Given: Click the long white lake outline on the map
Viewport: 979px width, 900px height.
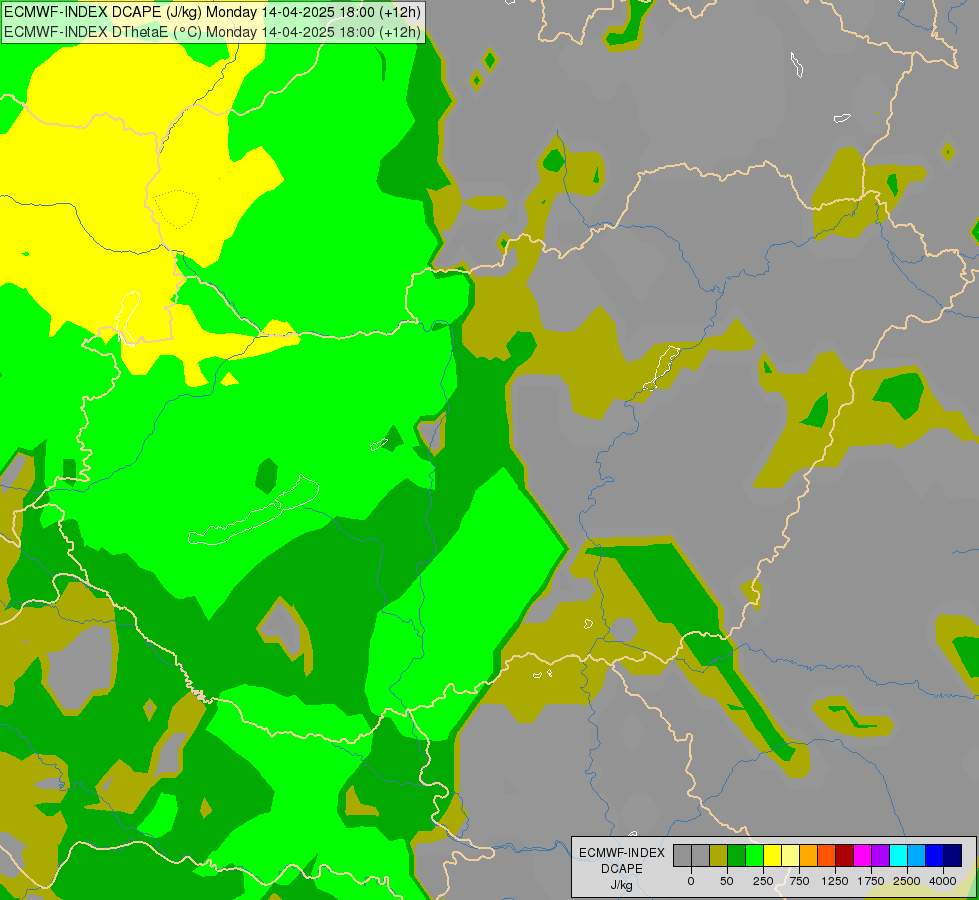Looking at the screenshot, I should 253,511.
